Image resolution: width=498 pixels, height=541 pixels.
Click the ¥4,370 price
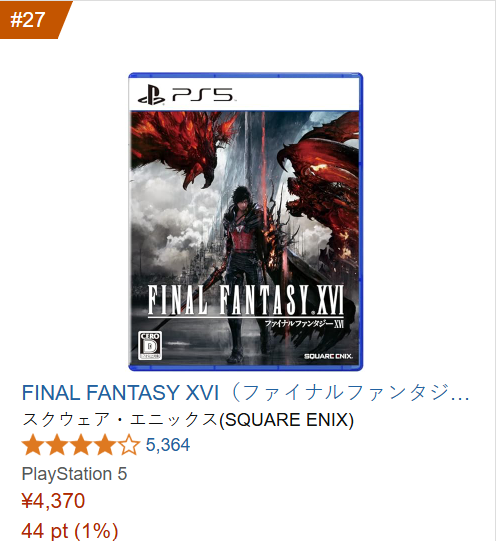point(53,501)
